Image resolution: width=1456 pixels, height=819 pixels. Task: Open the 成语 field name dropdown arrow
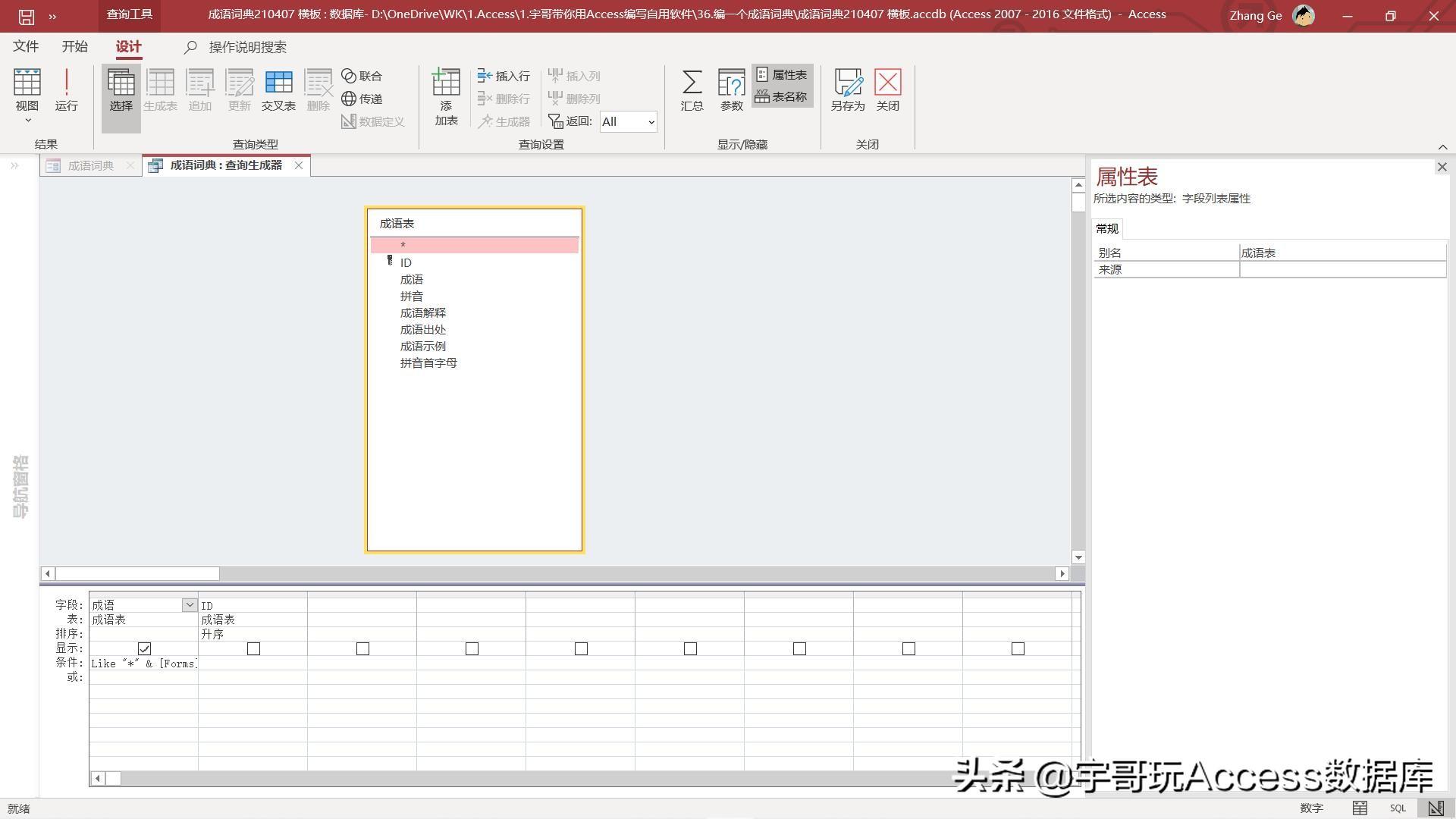[190, 604]
